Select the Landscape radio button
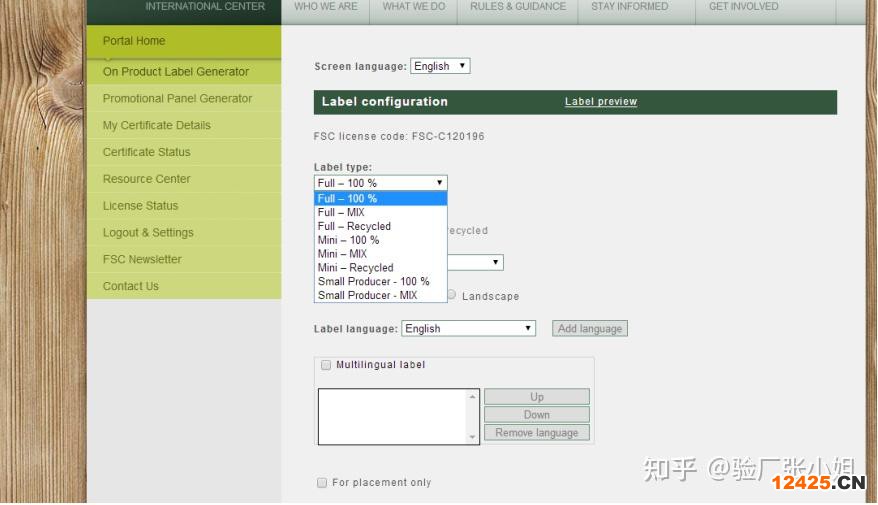This screenshot has height=505, width=878. (x=452, y=295)
